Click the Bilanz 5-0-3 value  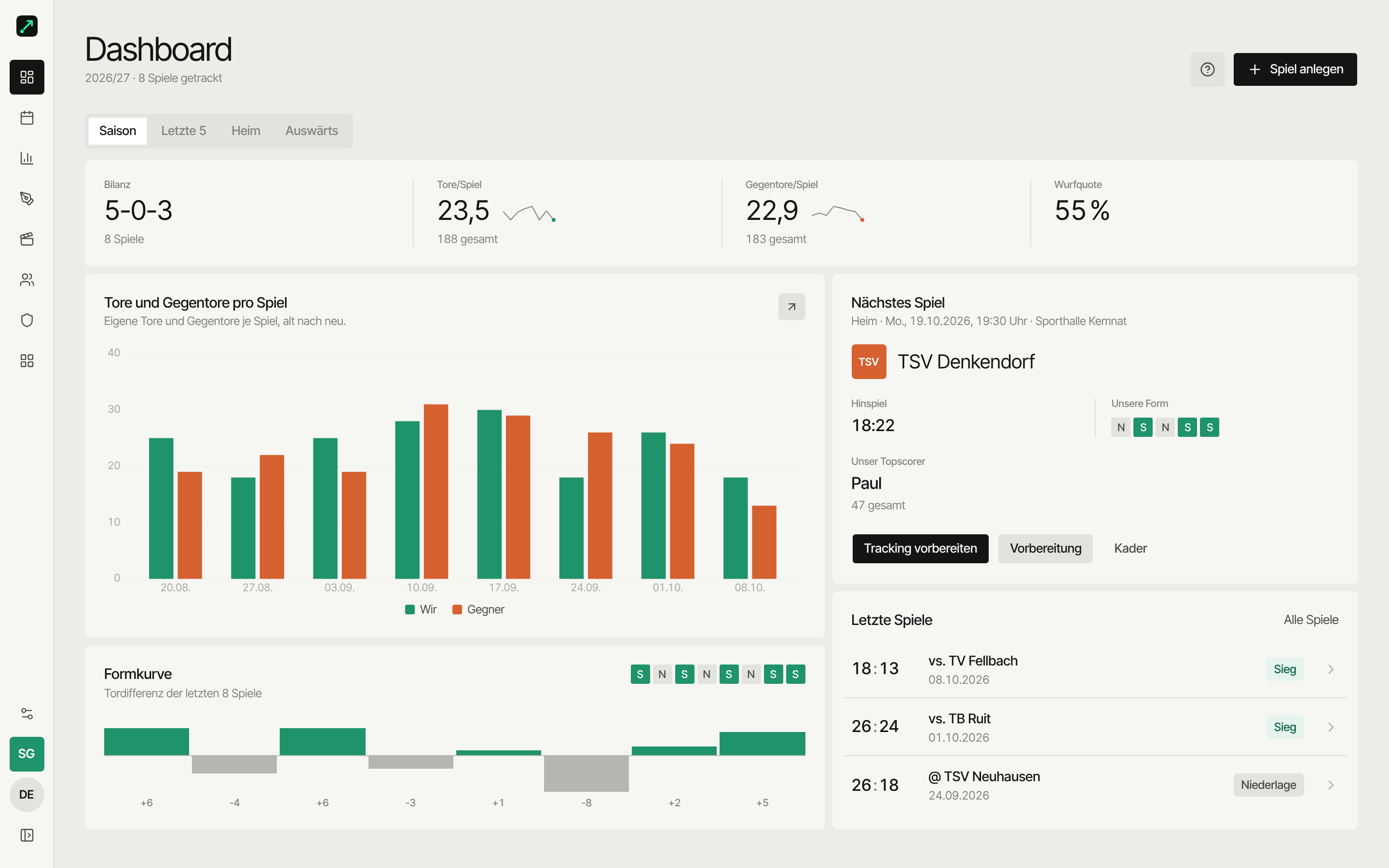(138, 210)
